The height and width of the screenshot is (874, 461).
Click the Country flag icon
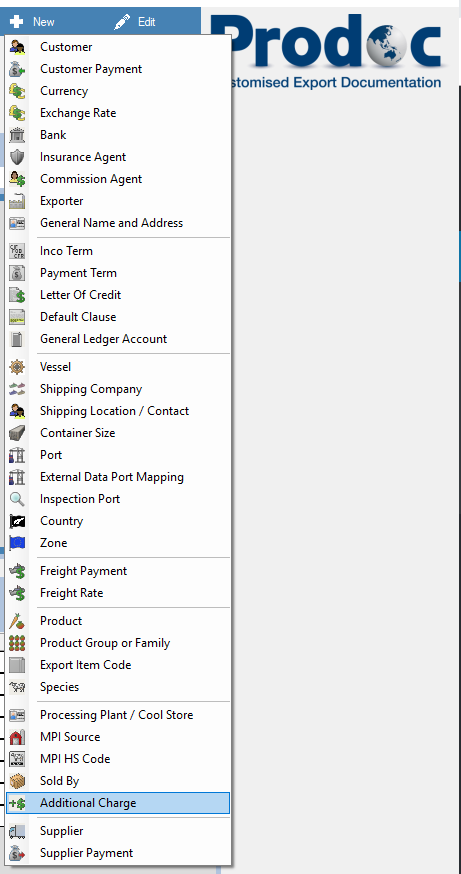[x=17, y=521]
